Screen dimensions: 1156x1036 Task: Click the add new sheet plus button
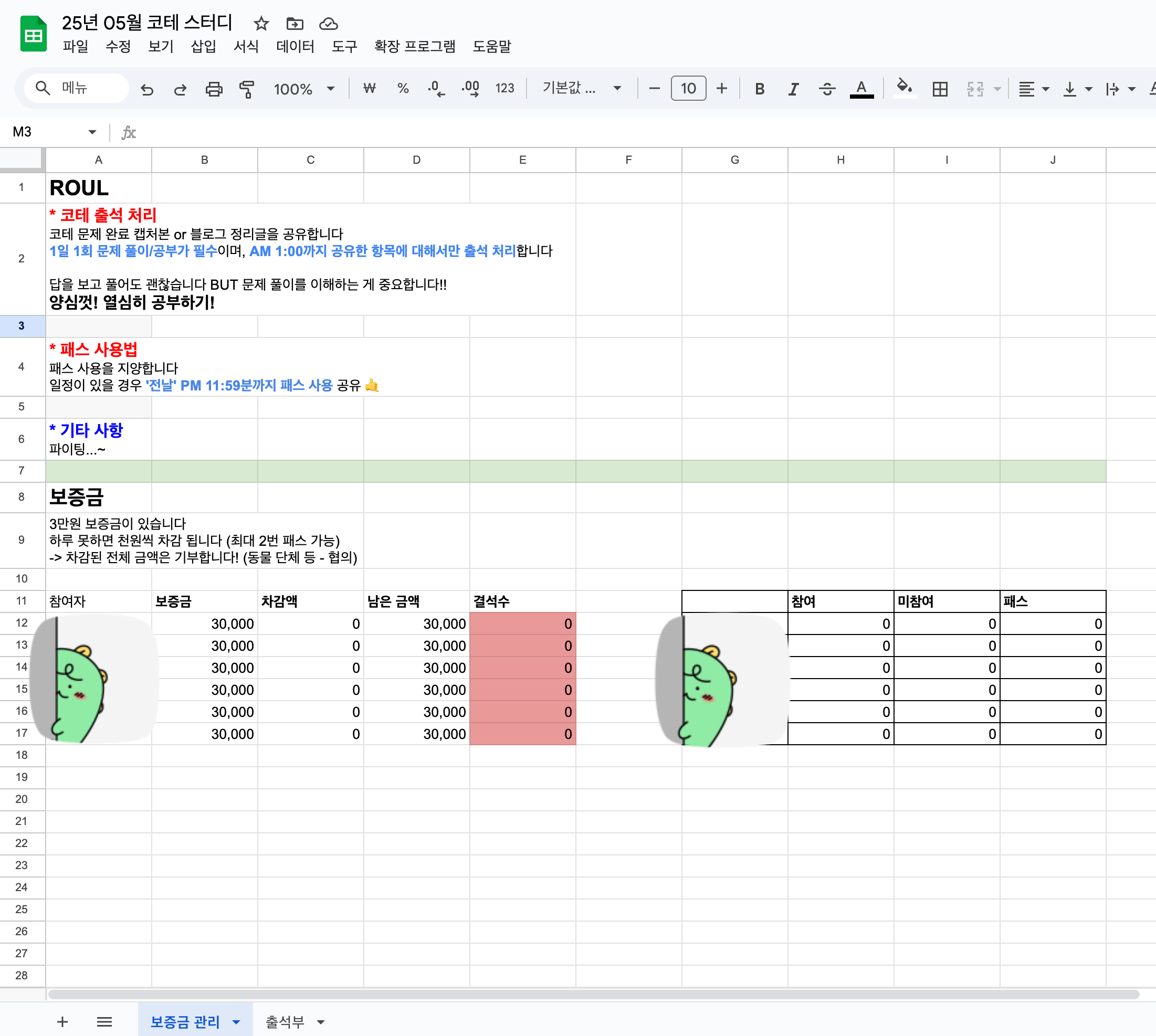point(62,1022)
